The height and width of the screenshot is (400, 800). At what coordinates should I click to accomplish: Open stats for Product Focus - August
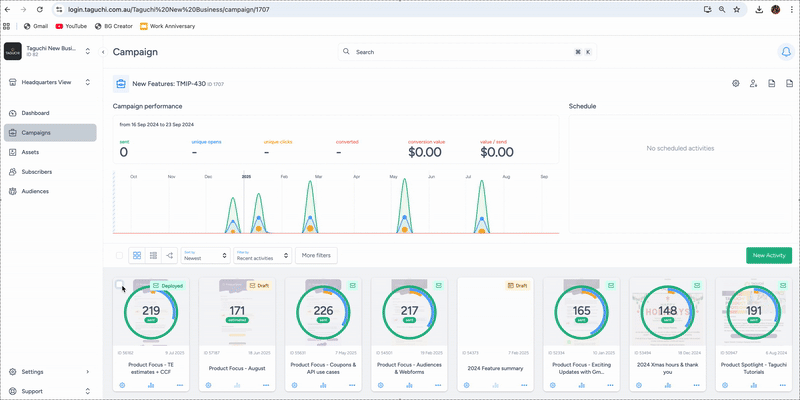click(x=237, y=384)
